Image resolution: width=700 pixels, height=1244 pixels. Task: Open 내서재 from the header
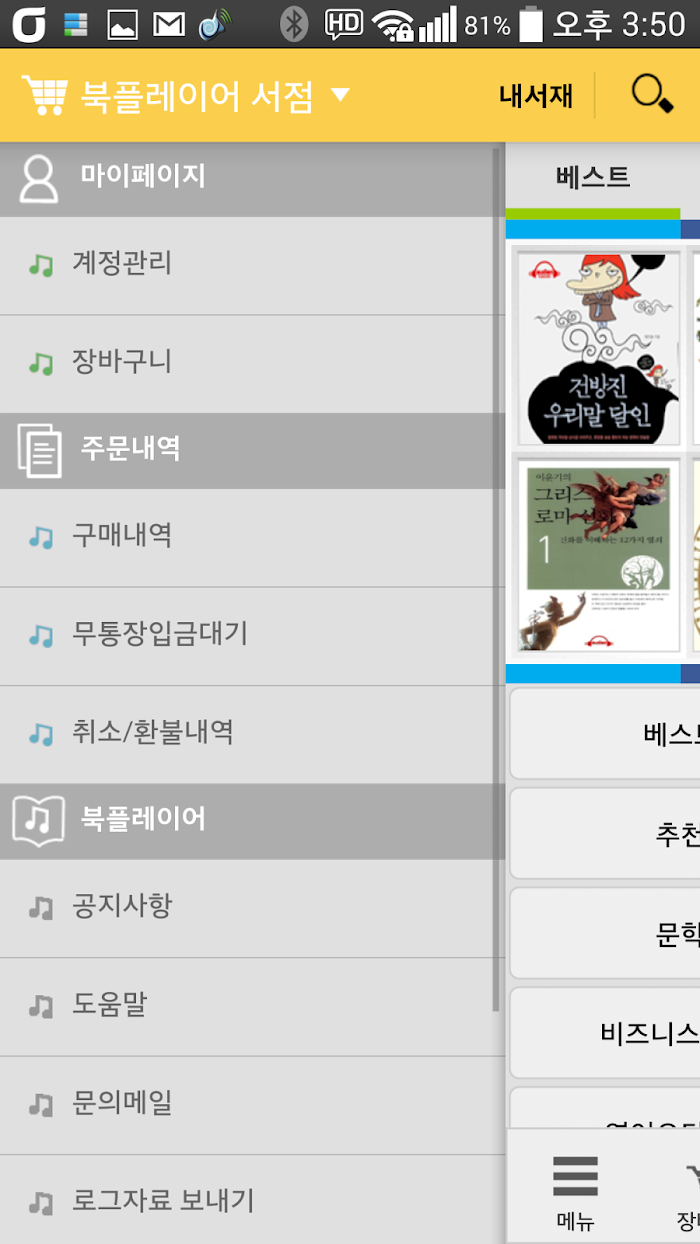536,95
